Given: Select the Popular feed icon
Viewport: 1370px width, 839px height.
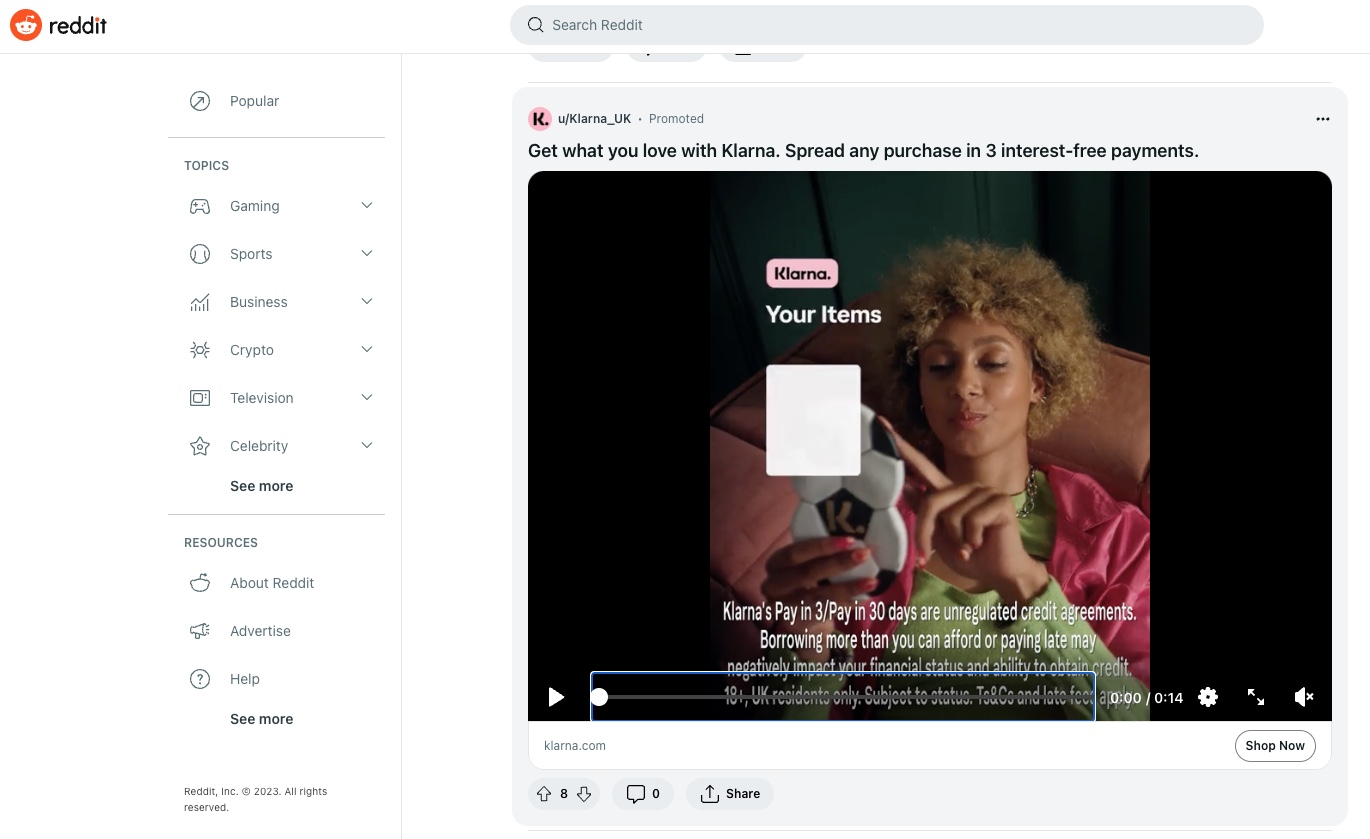Looking at the screenshot, I should coord(200,101).
